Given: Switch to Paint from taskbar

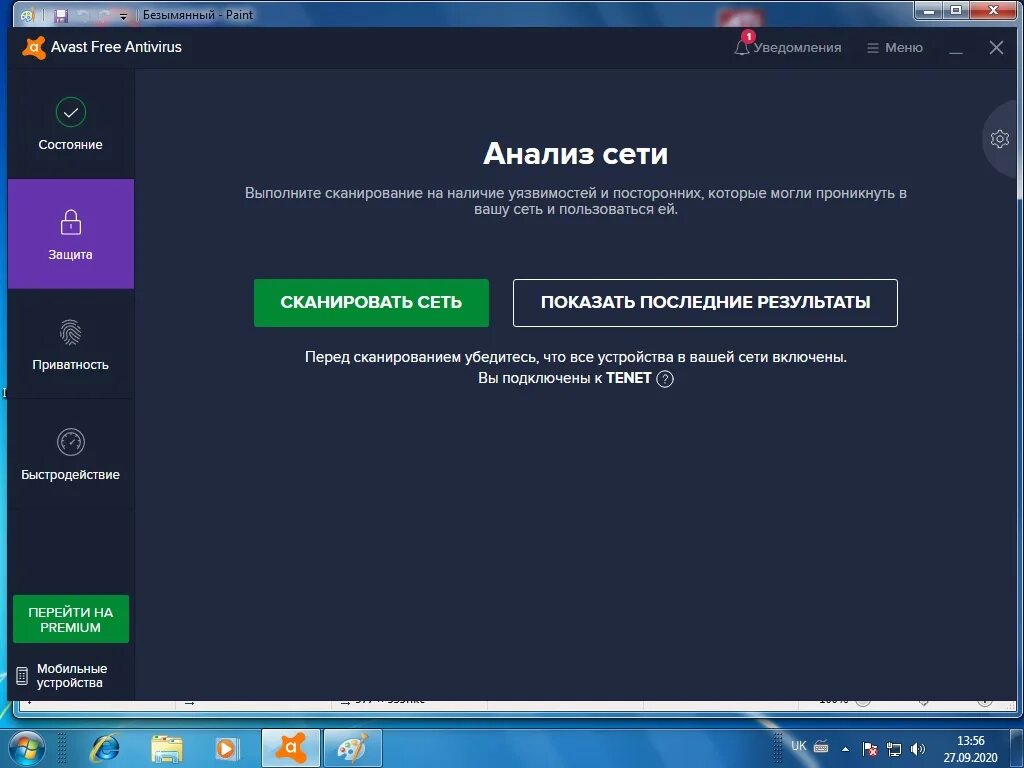Looking at the screenshot, I should [x=353, y=748].
